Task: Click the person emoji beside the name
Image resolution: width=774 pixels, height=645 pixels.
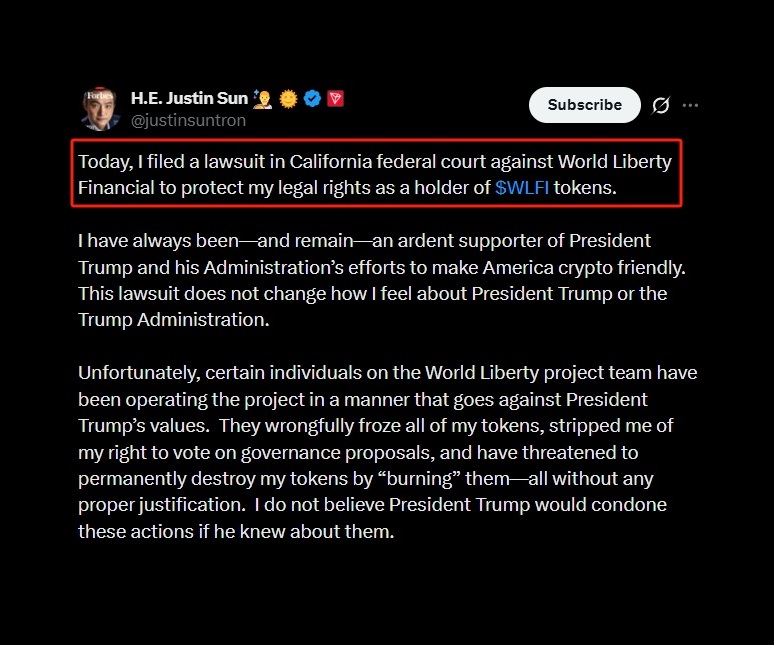Action: click(263, 99)
